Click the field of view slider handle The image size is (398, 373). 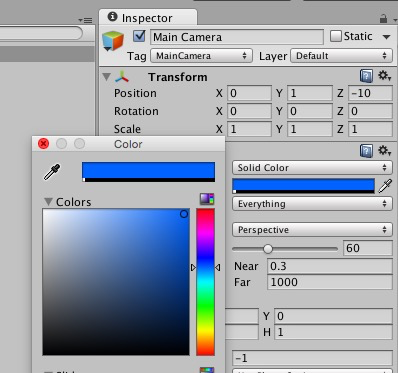(x=268, y=249)
